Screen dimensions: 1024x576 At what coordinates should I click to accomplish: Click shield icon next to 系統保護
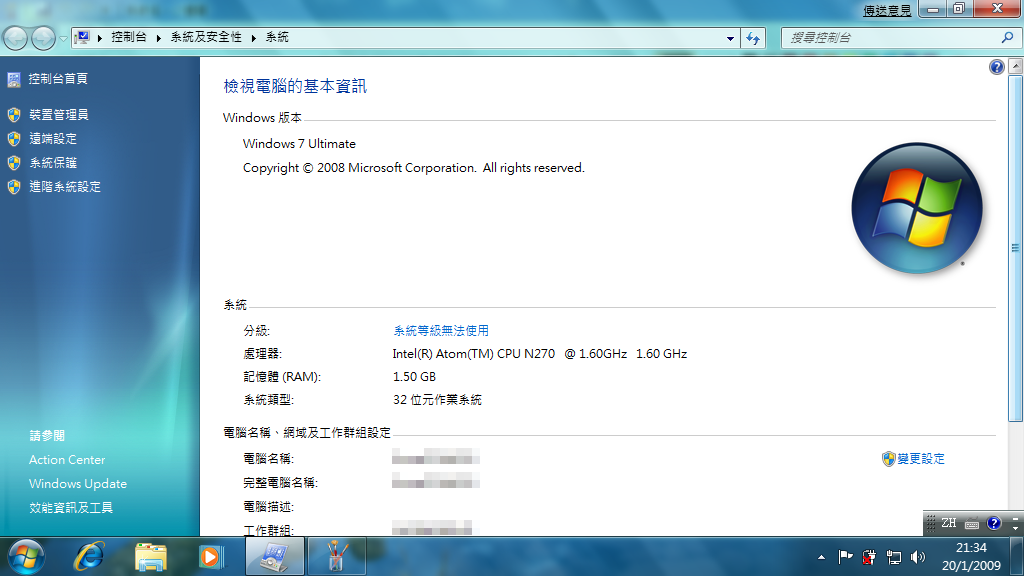(x=14, y=163)
